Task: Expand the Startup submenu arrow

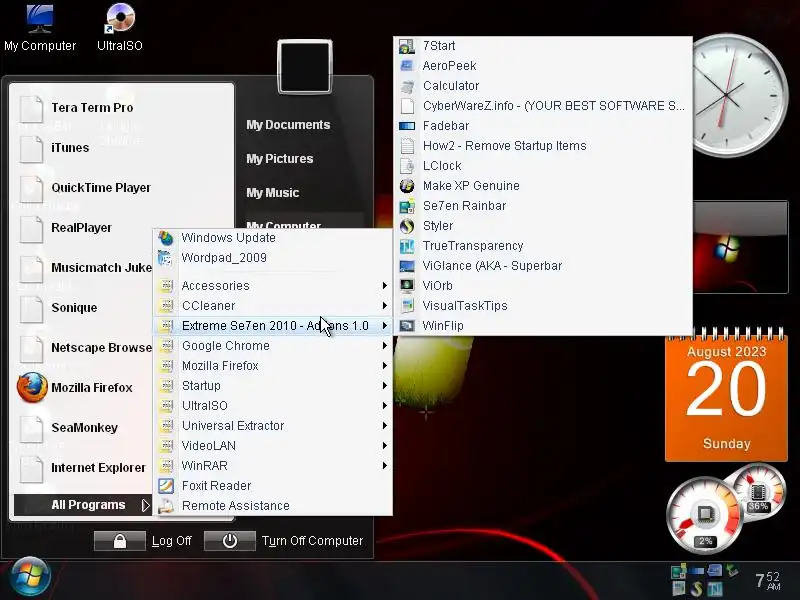Action: (x=385, y=386)
